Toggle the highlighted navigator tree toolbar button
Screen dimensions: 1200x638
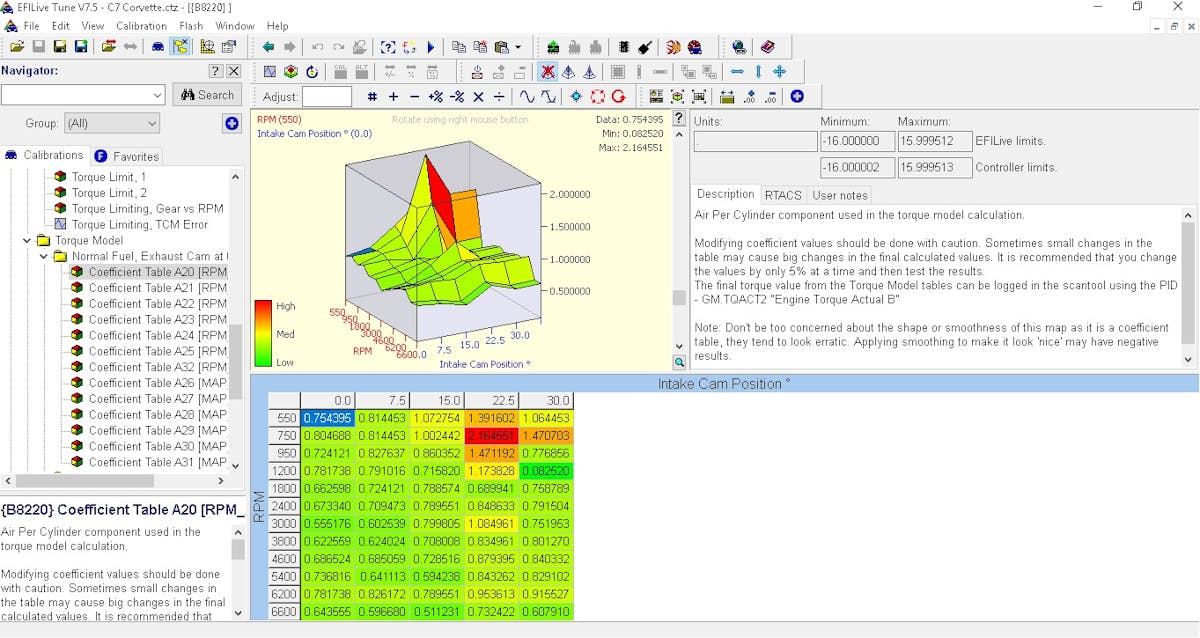tap(180, 47)
